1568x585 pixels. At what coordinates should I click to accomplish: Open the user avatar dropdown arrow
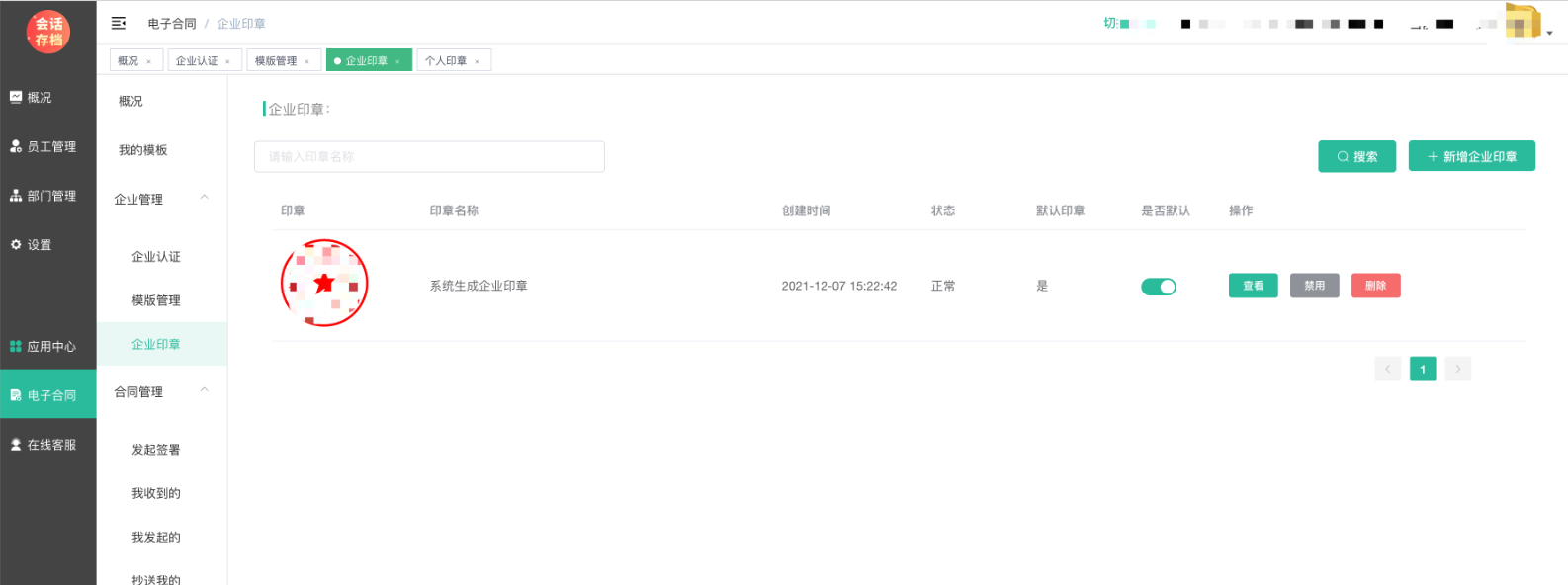tap(1549, 33)
